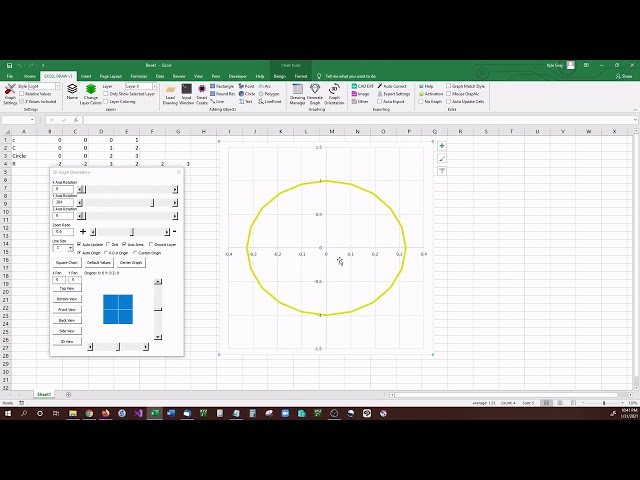Viewport: 640px width, 480px height.
Task: Enable Only Show Selected Layer
Action: coord(106,94)
